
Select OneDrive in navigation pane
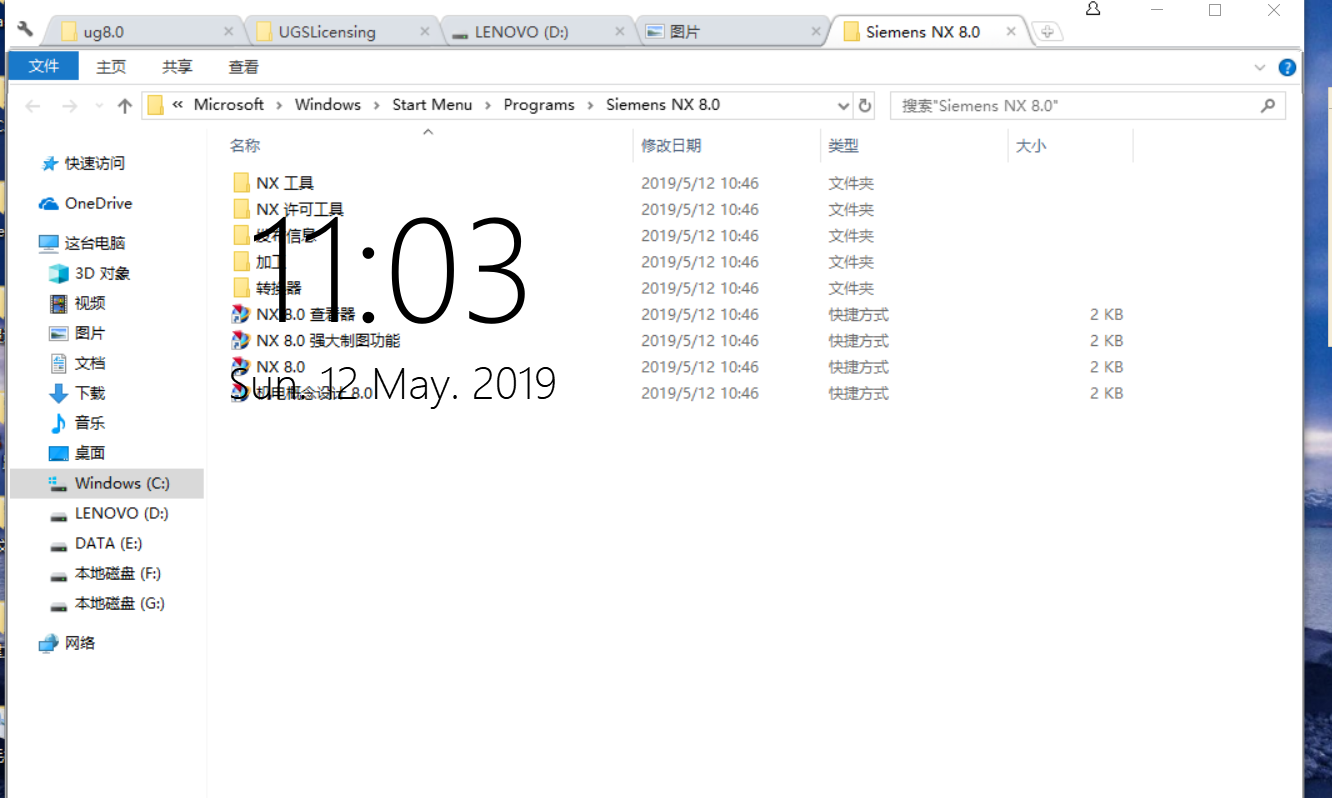(98, 203)
